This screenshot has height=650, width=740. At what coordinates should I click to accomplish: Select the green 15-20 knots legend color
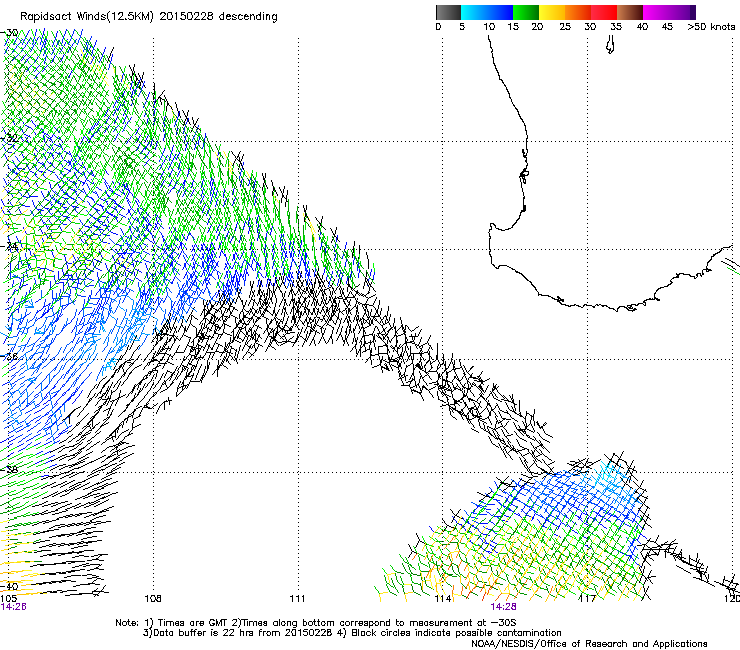point(526,12)
